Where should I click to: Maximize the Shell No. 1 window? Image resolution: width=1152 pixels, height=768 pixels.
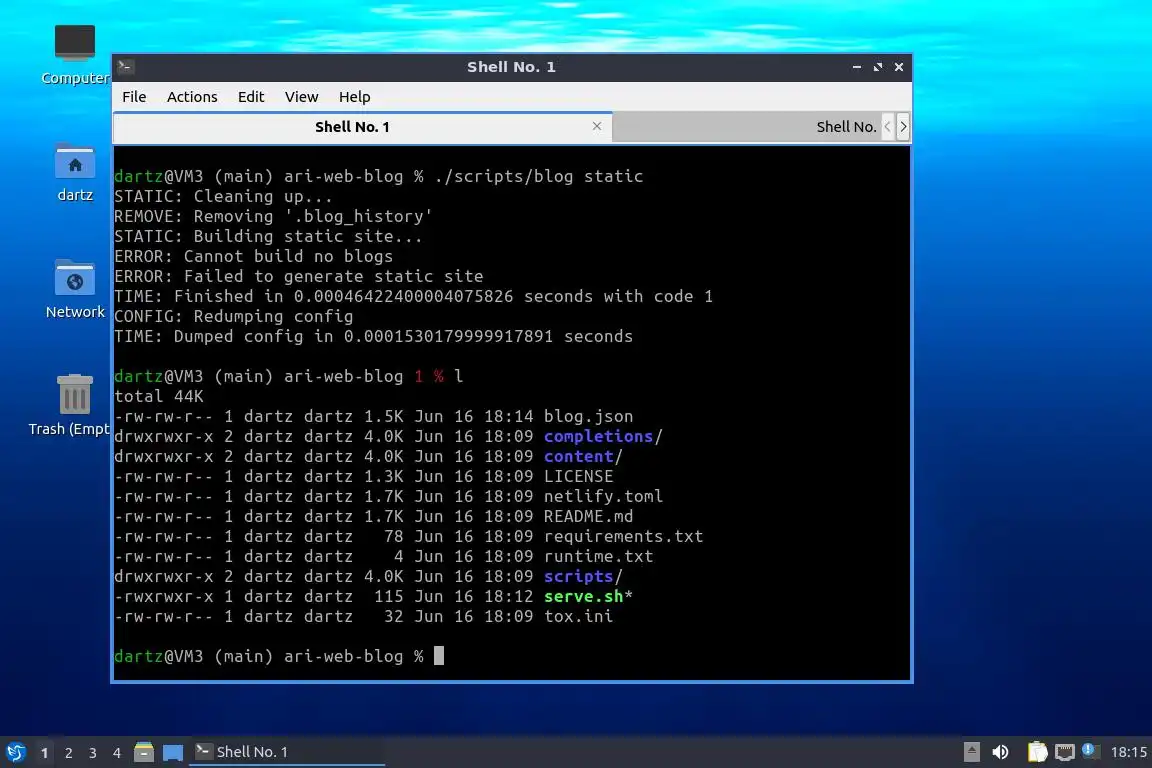point(878,67)
